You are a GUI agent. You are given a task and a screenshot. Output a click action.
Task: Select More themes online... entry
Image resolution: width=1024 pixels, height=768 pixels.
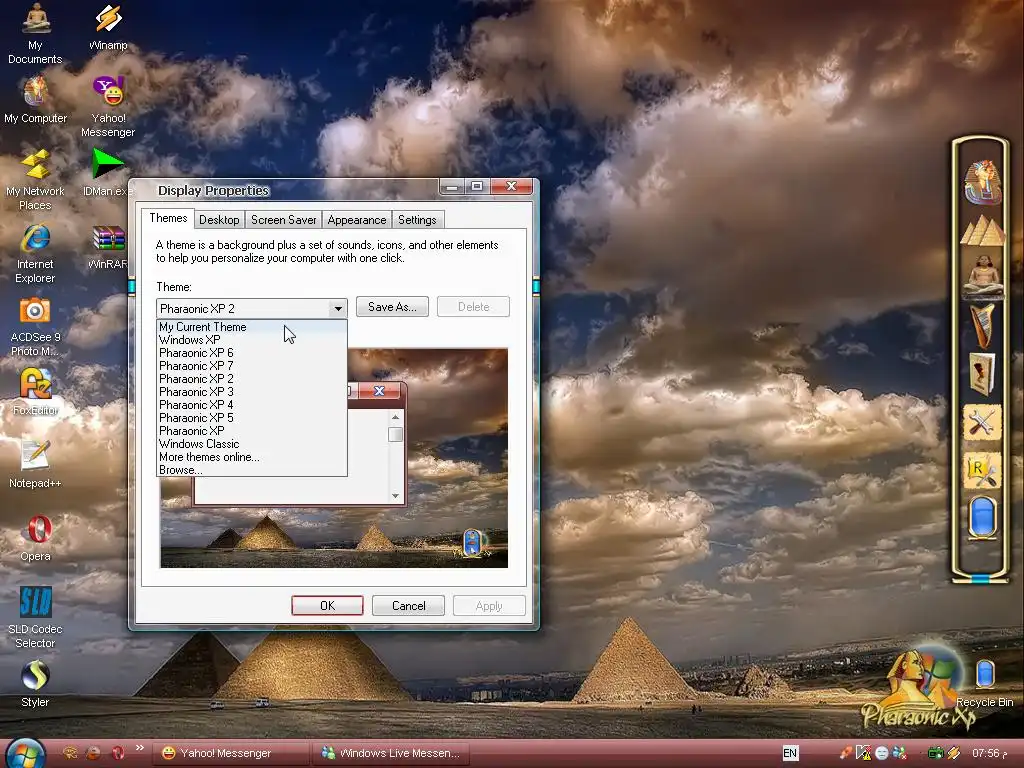pos(251,457)
